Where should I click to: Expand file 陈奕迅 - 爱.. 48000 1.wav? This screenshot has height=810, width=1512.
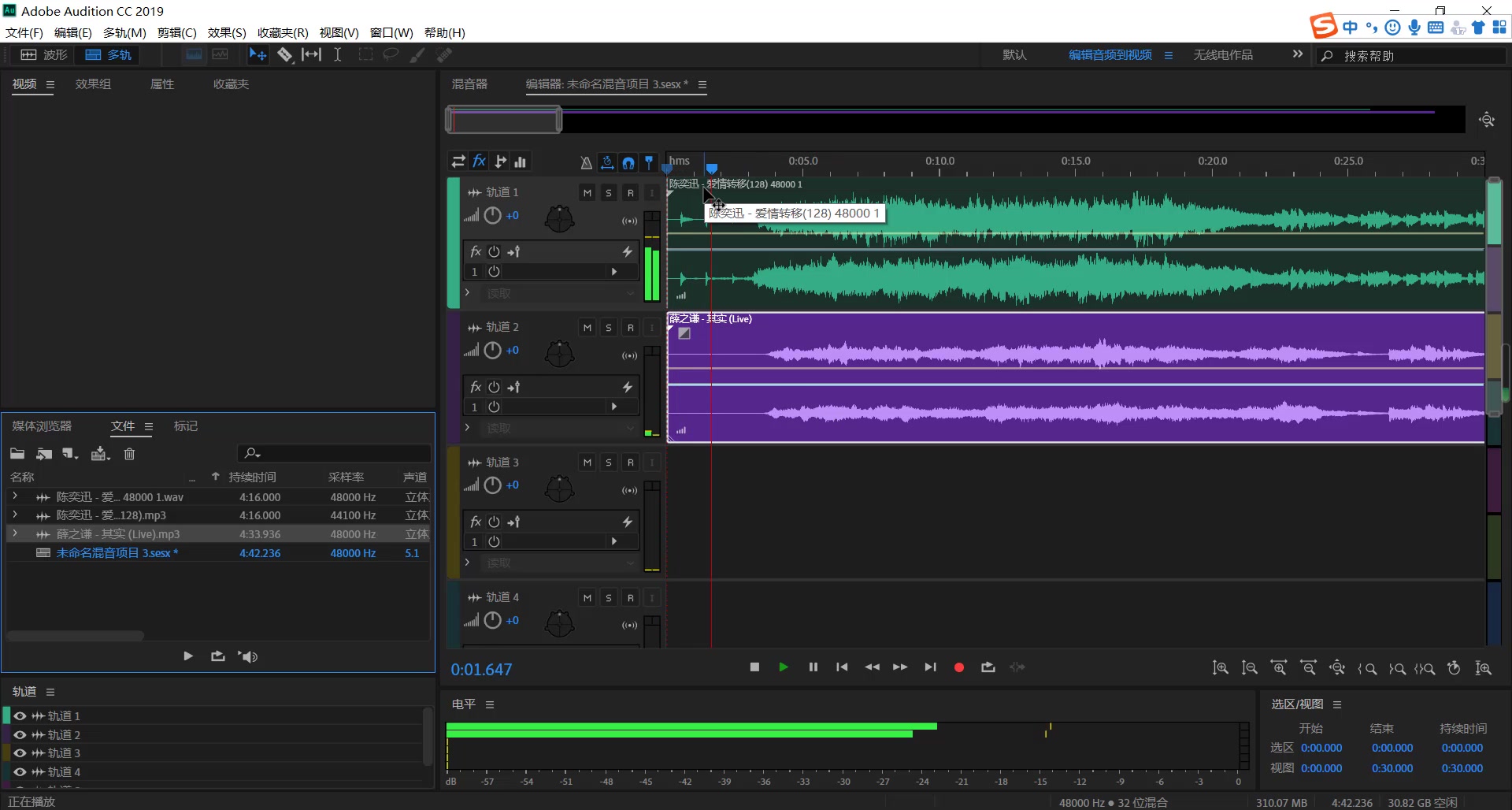(x=15, y=496)
